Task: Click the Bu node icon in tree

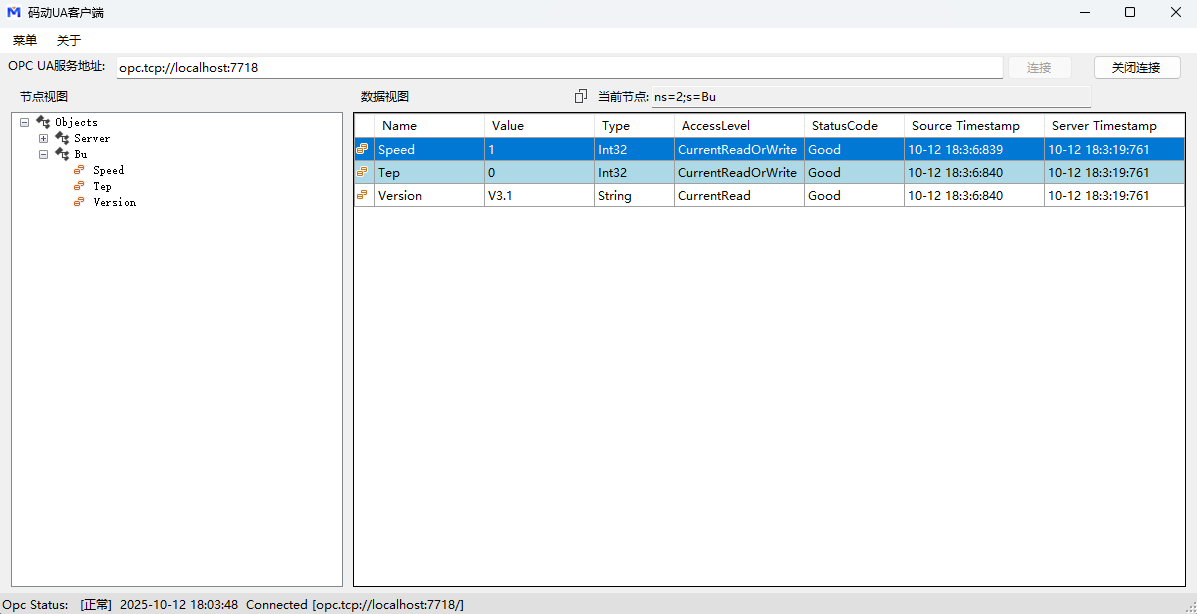Action: 62,154
